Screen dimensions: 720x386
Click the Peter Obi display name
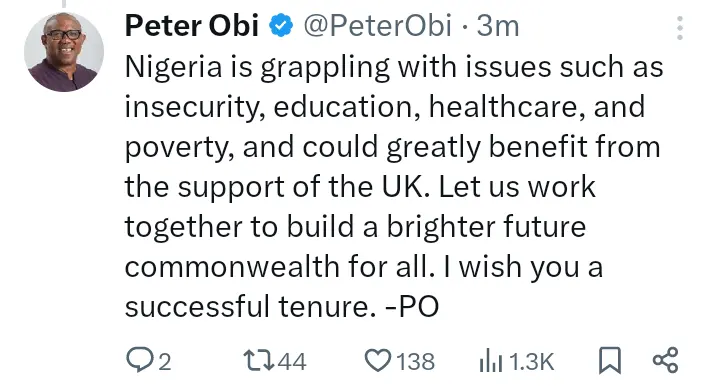point(191,25)
